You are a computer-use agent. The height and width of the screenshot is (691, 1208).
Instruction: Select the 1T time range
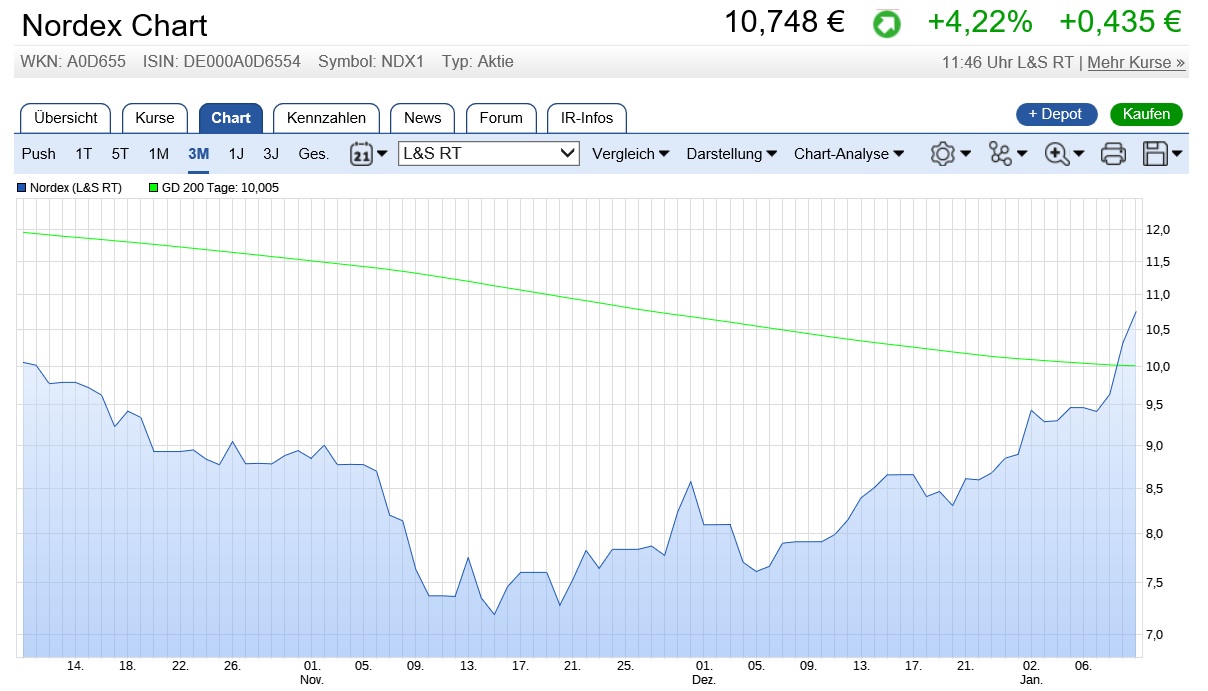(84, 154)
